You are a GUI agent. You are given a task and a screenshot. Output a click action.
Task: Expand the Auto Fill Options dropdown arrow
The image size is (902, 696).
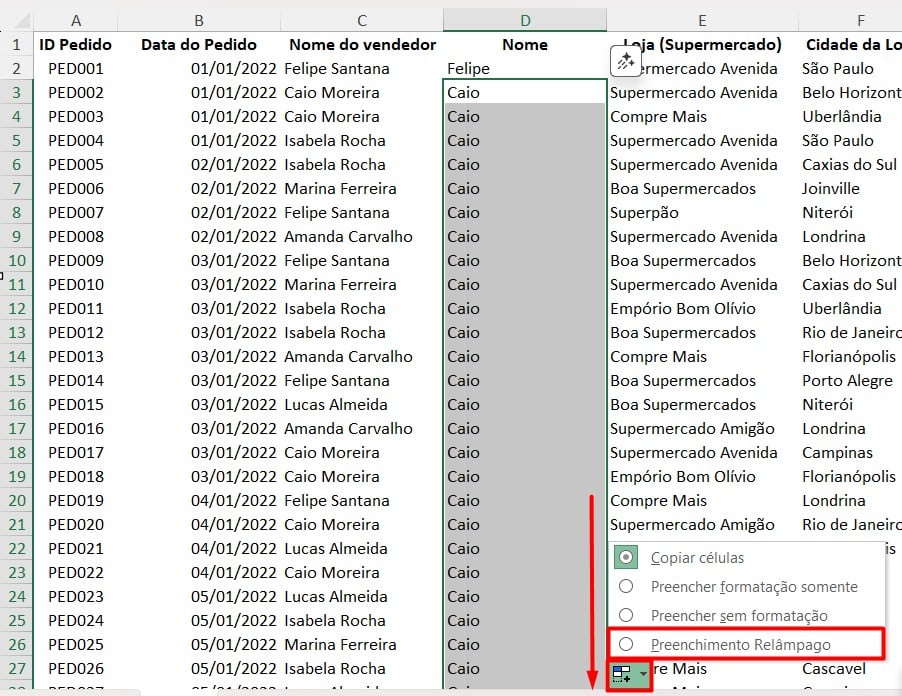click(643, 676)
